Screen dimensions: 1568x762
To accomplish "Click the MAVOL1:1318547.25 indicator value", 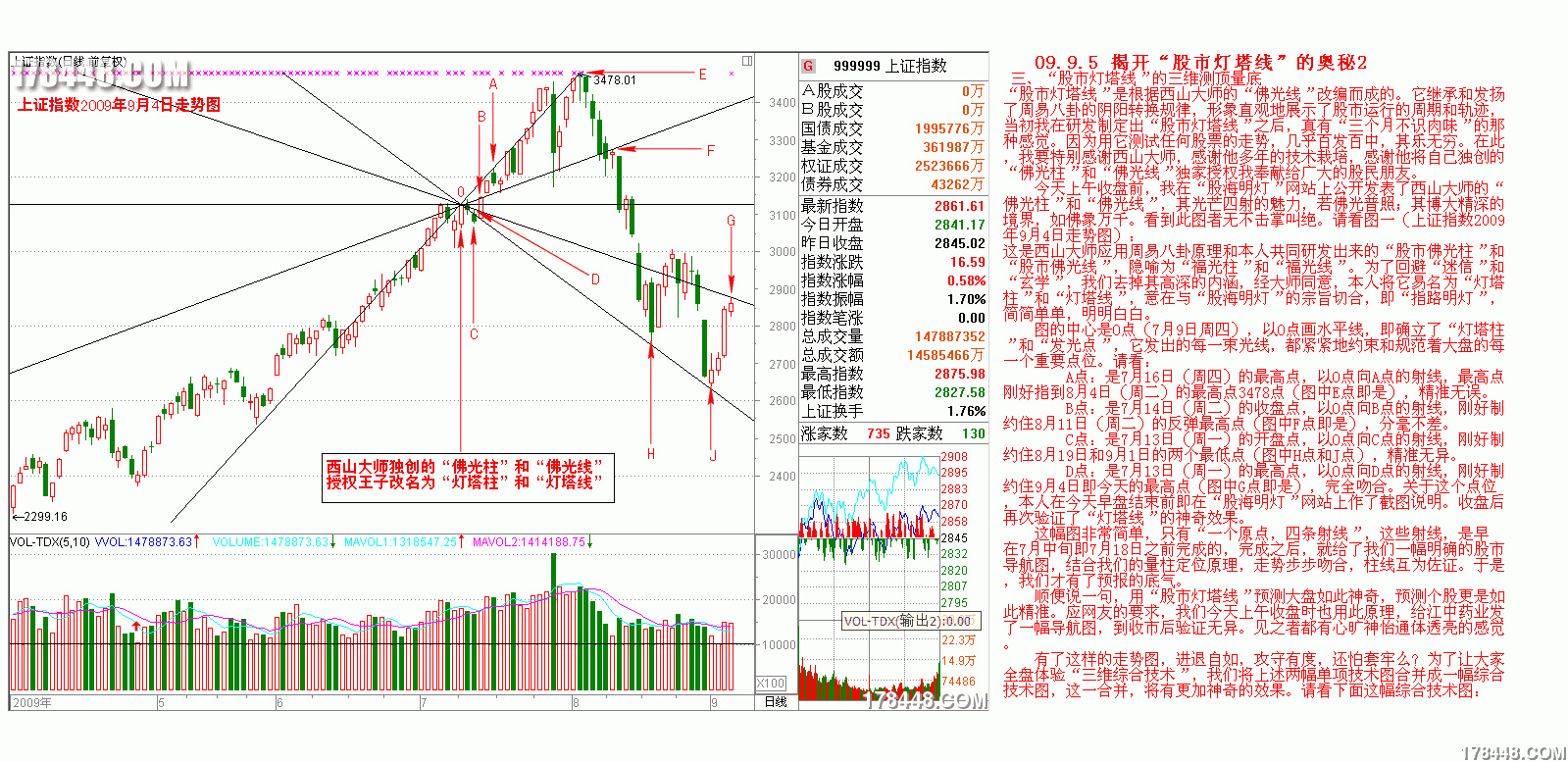I will pos(403,541).
